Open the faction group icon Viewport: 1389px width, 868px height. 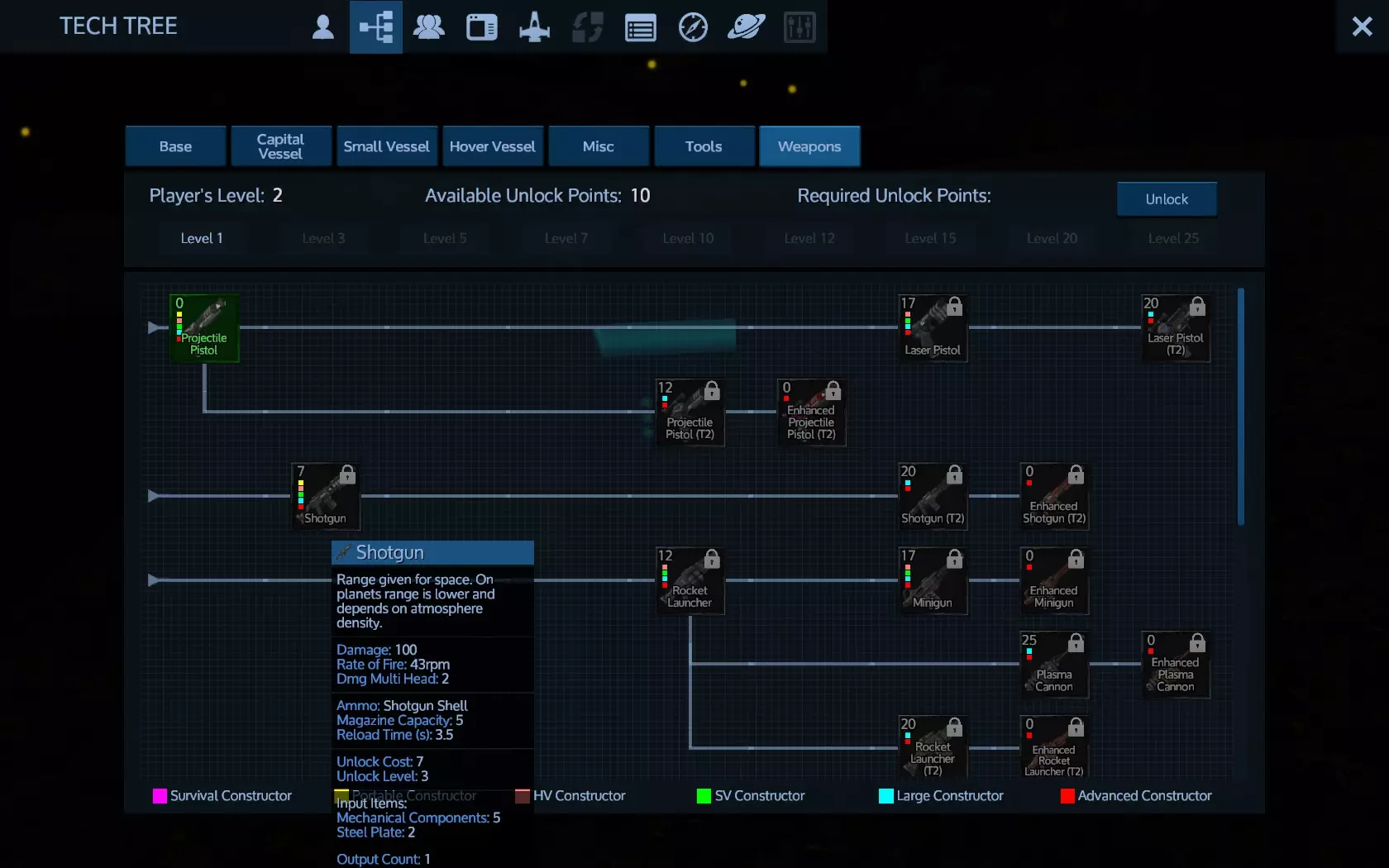point(428,27)
